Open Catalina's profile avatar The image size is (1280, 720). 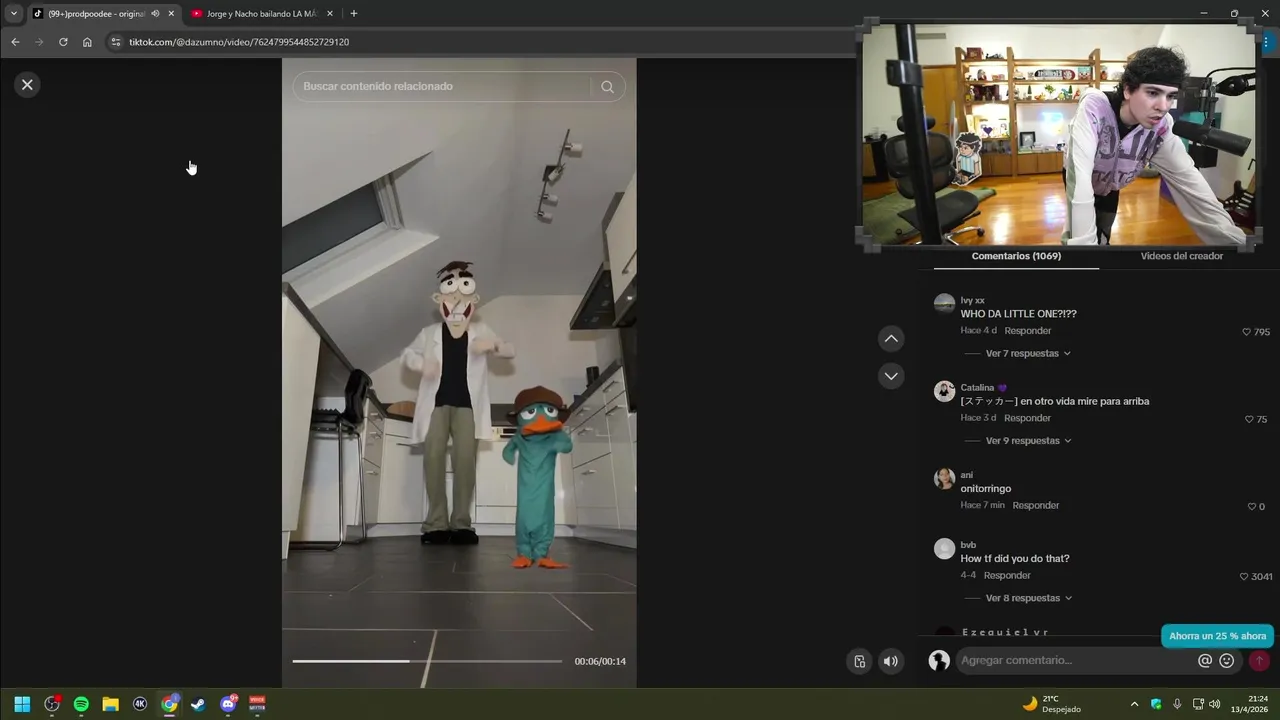click(x=944, y=391)
